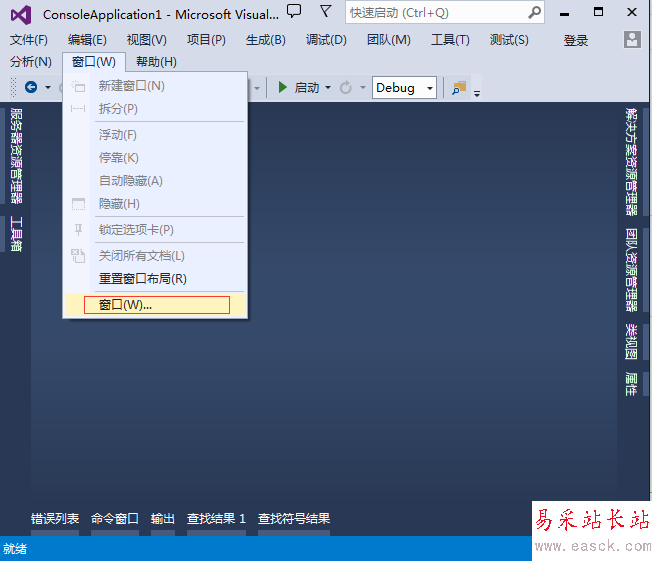652x561 pixels.
Task: Click the 启动 start button label
Action: pos(307,88)
